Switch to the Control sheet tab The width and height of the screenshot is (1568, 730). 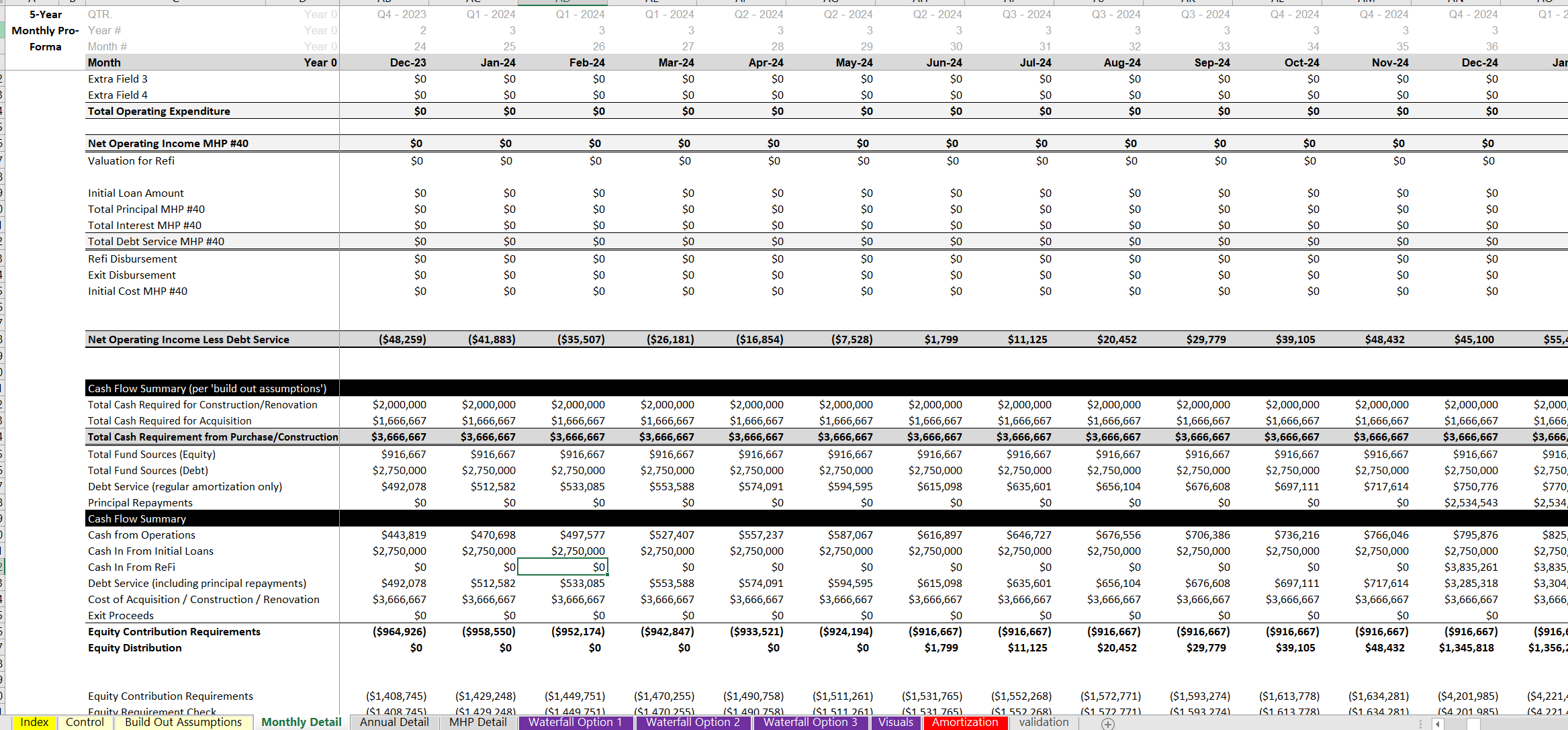click(85, 722)
